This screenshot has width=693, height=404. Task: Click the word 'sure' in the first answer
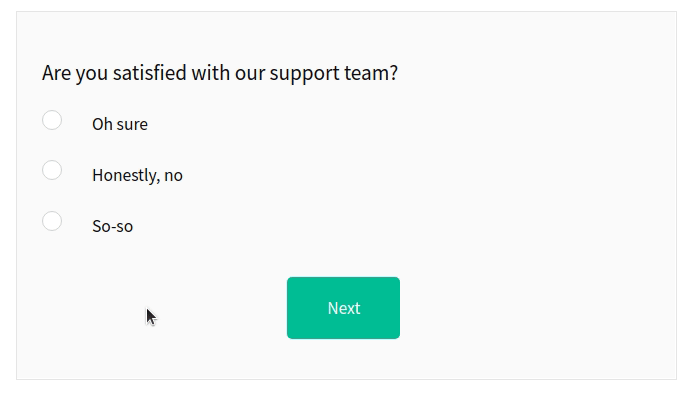133,125
